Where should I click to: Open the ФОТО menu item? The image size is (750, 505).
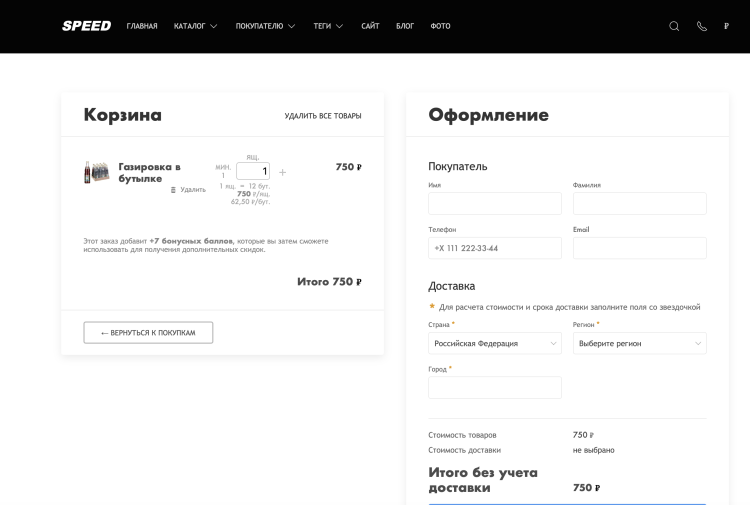coord(440,26)
